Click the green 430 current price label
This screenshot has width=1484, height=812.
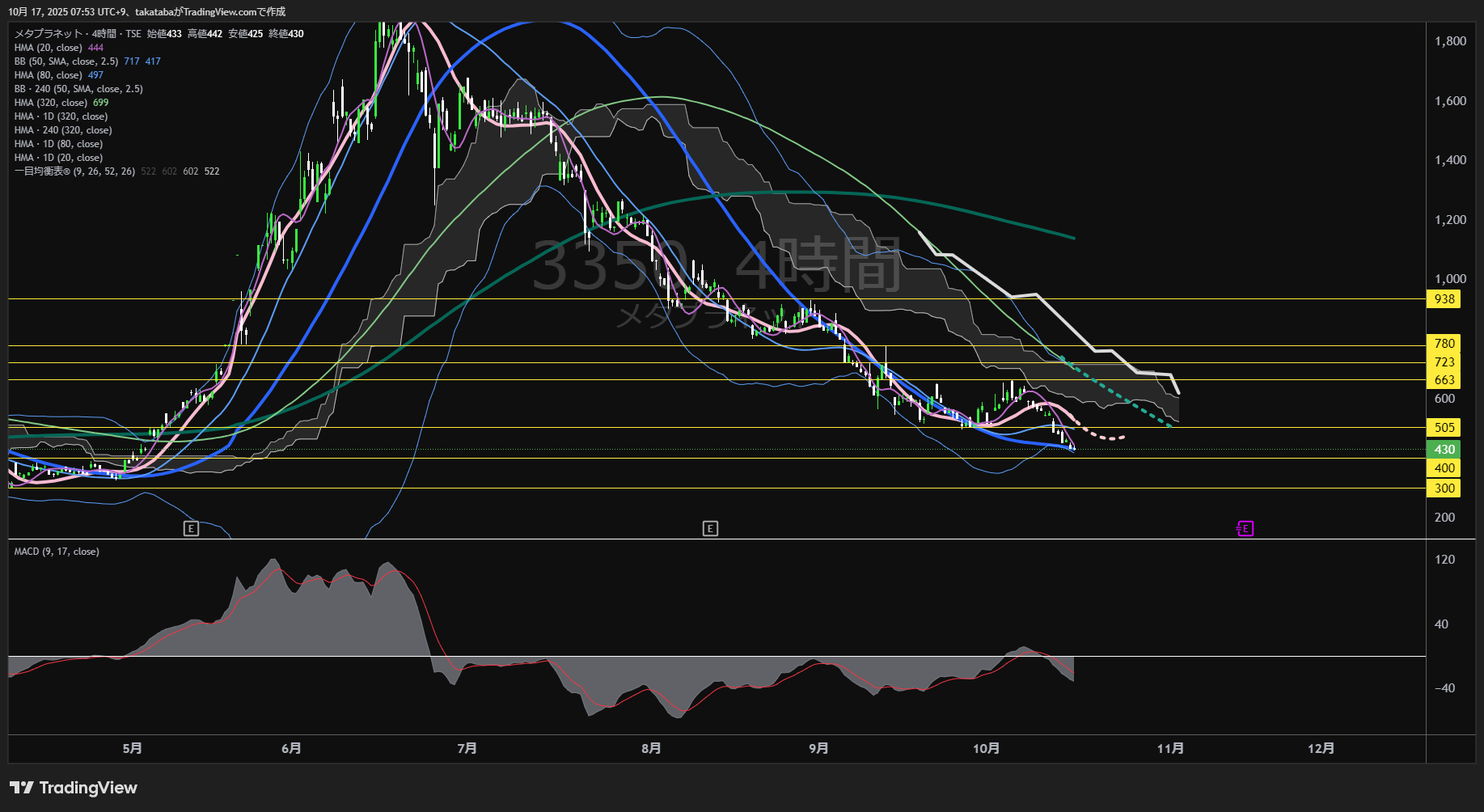click(1444, 450)
